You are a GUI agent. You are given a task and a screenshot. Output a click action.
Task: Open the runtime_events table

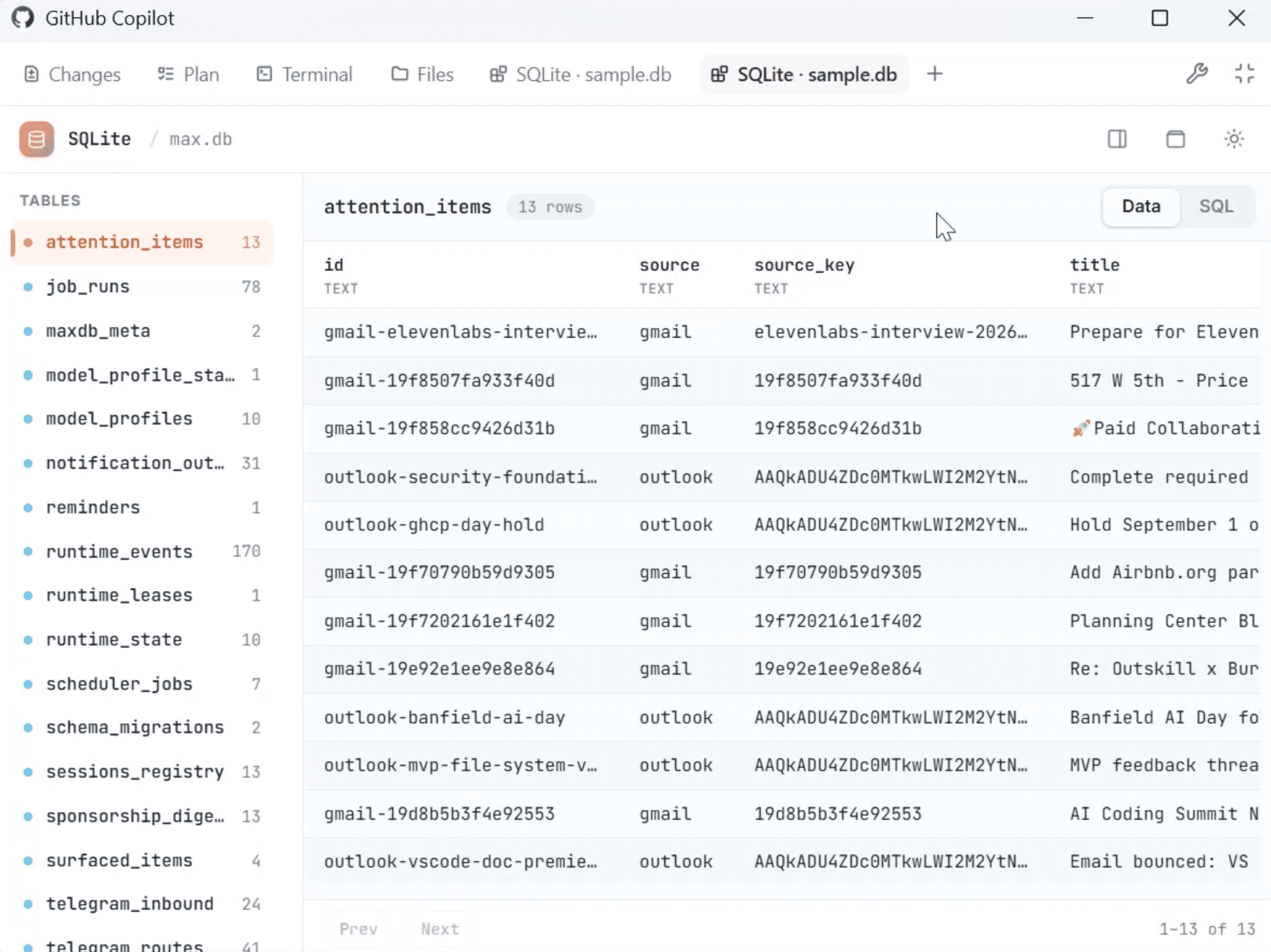tap(142, 551)
